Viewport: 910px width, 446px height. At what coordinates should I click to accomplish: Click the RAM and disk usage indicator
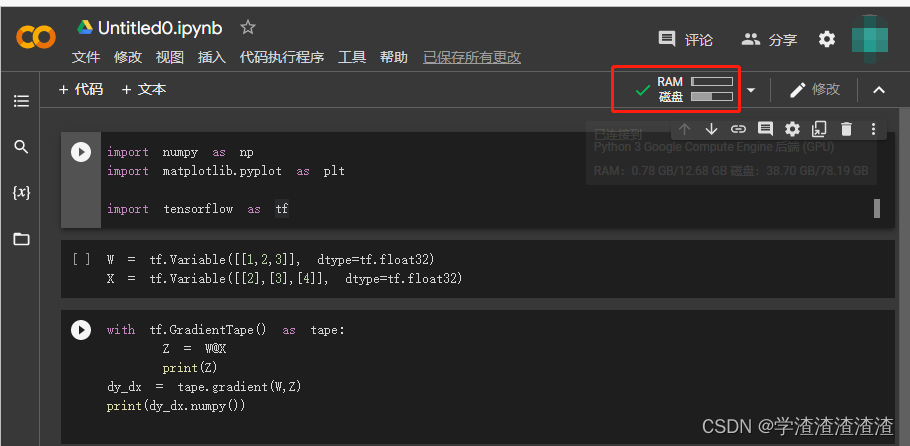pos(695,89)
